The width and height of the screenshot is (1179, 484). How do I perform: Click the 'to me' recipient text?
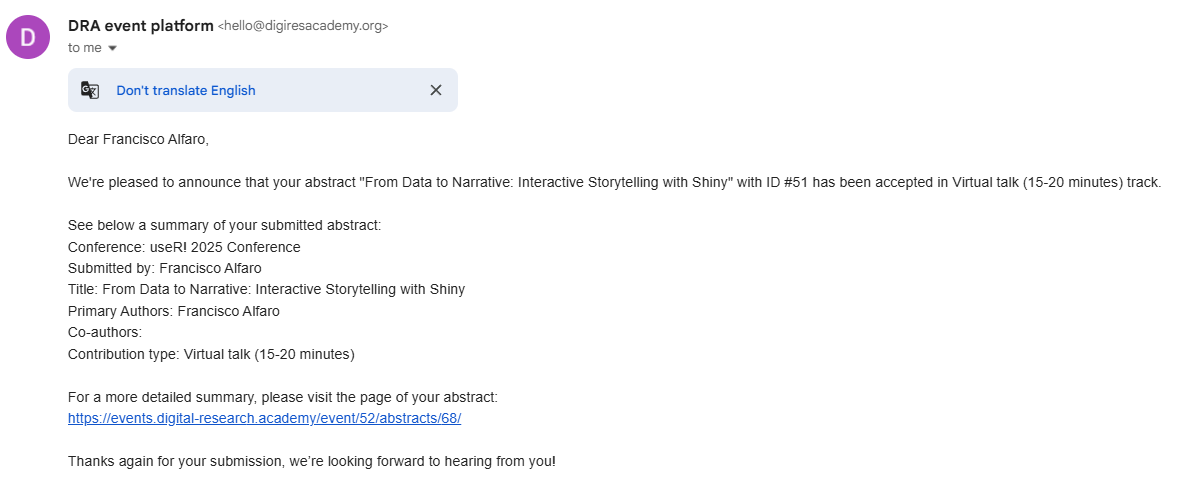(x=84, y=47)
